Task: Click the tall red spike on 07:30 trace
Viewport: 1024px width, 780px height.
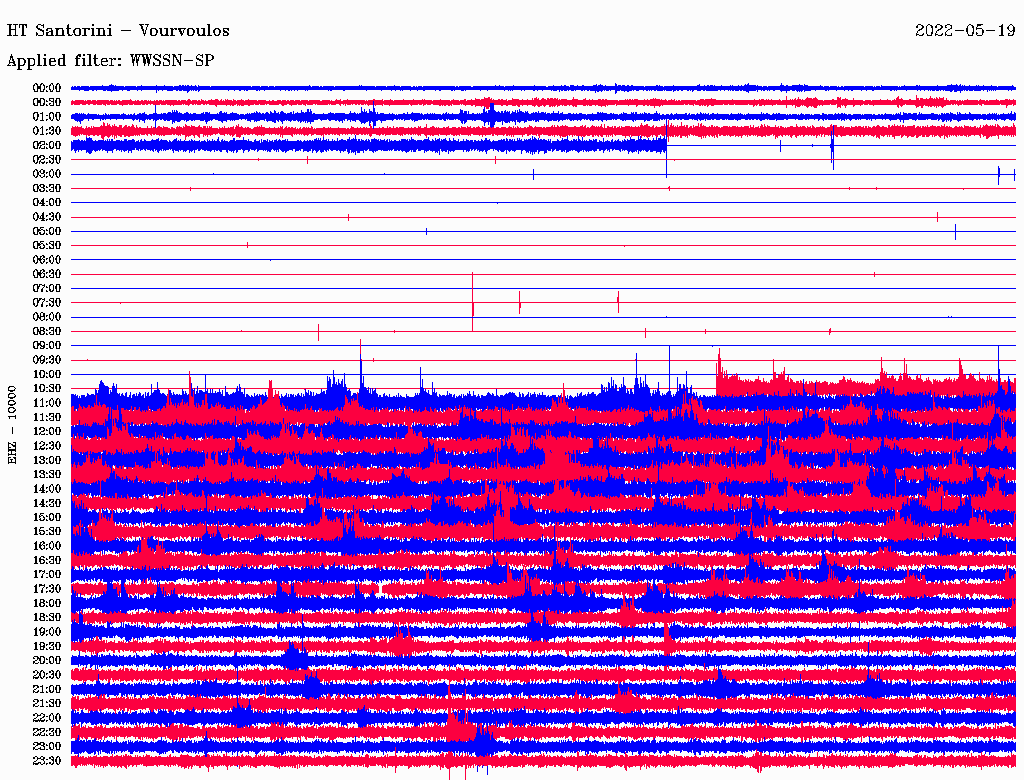Action: click(473, 300)
